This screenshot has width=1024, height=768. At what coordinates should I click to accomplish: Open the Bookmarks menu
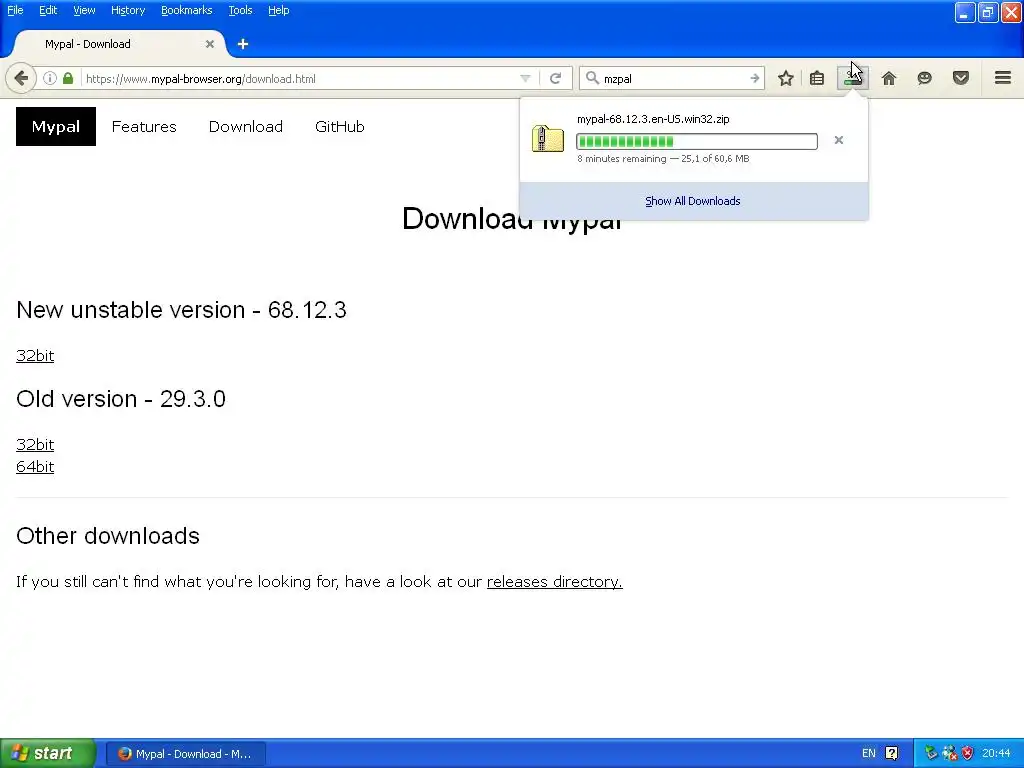[187, 10]
